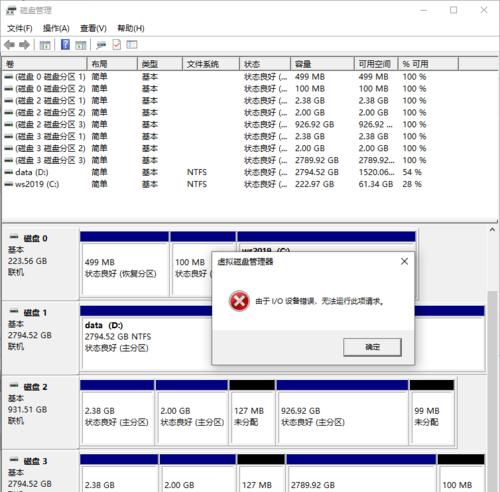This screenshot has width=500, height=492.
Task: Click the Back arrow toolbar icon
Action: tap(9, 45)
